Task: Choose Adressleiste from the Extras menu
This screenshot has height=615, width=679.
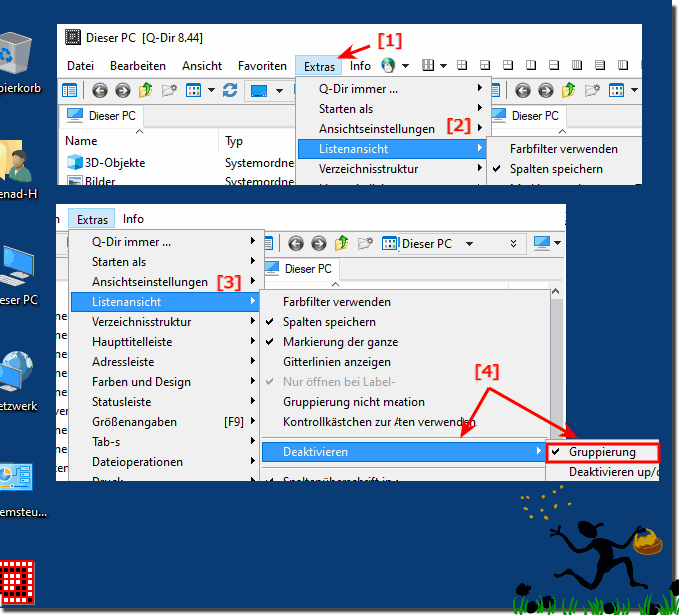Action: tap(165, 362)
